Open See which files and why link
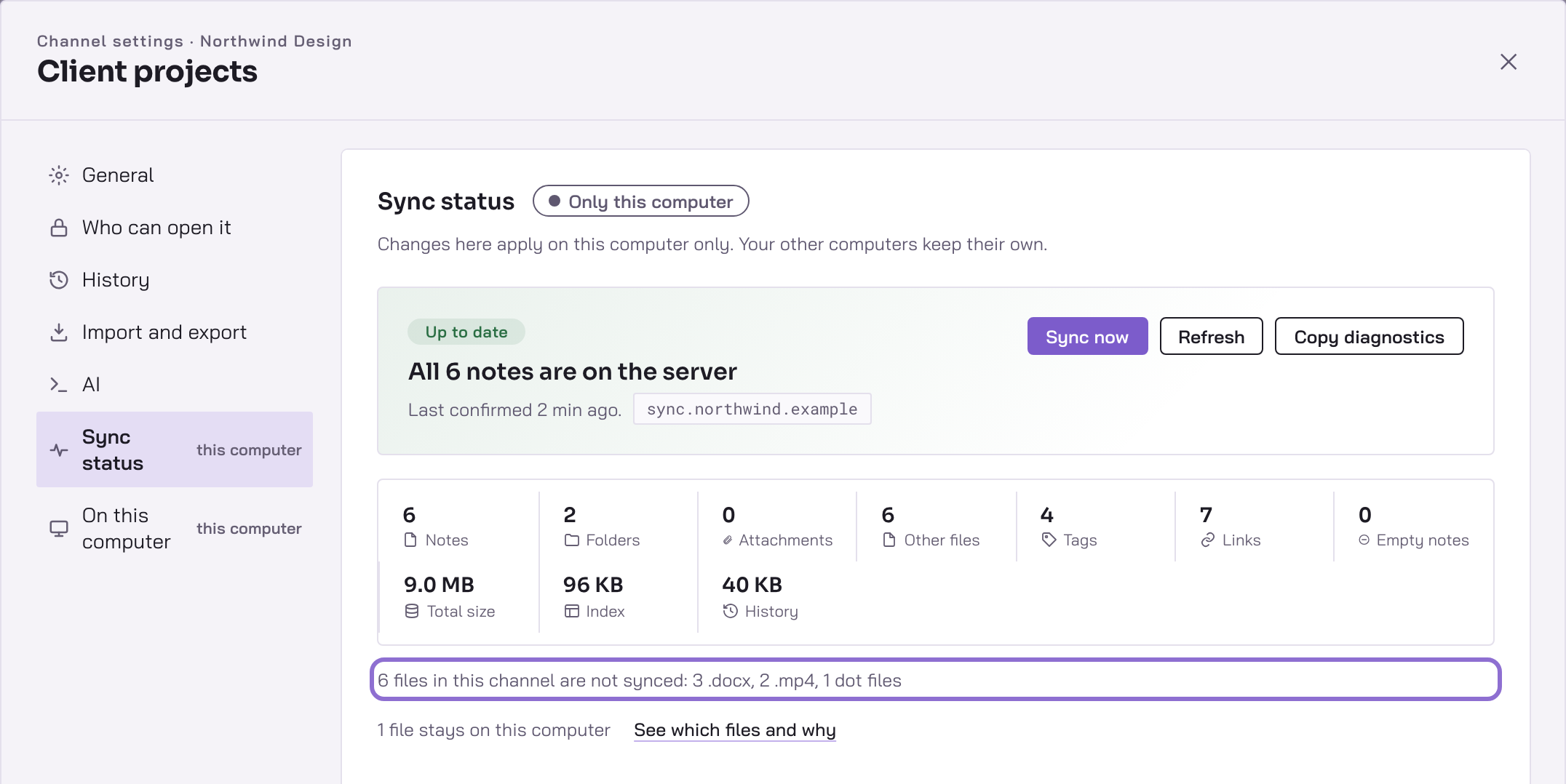This screenshot has width=1566, height=784. pos(734,730)
